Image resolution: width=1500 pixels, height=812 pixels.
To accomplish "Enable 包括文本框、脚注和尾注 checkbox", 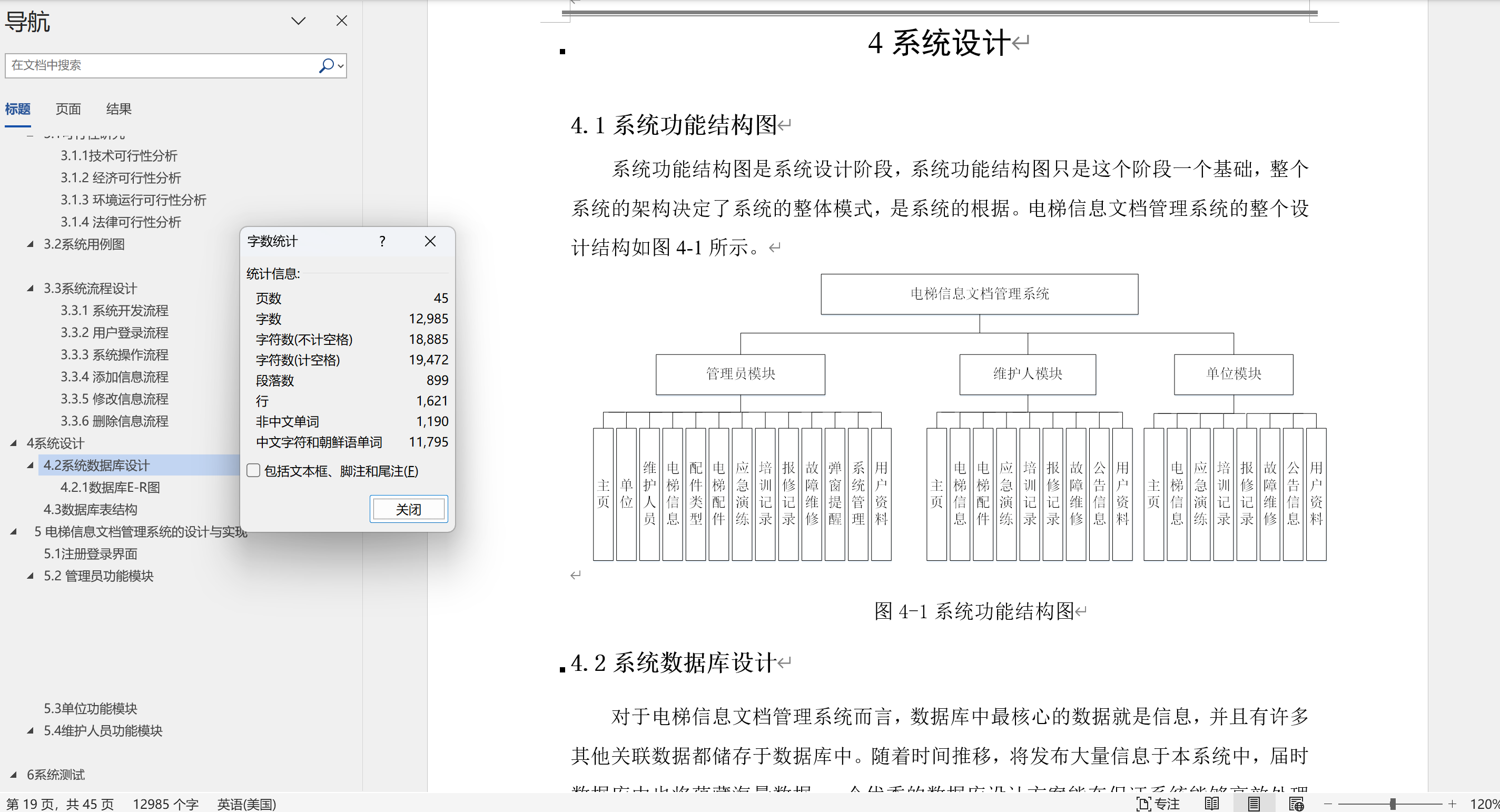I will (x=253, y=470).
